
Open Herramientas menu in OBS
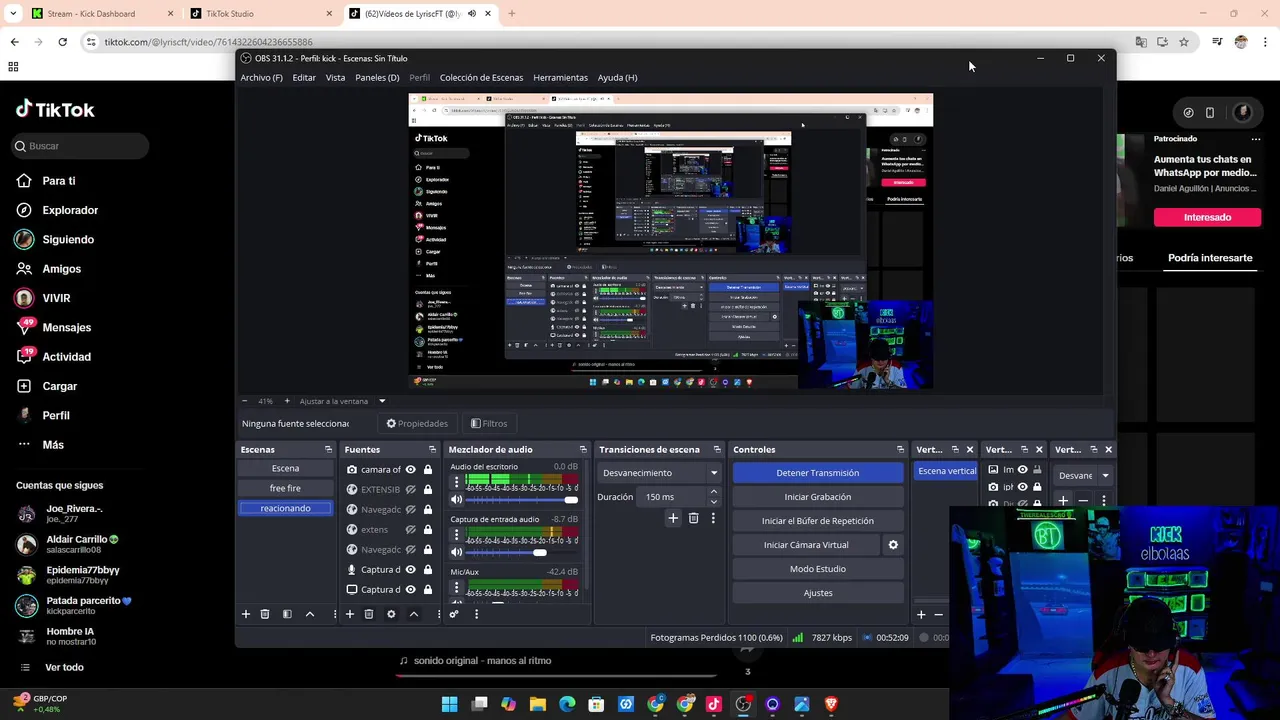(x=560, y=77)
